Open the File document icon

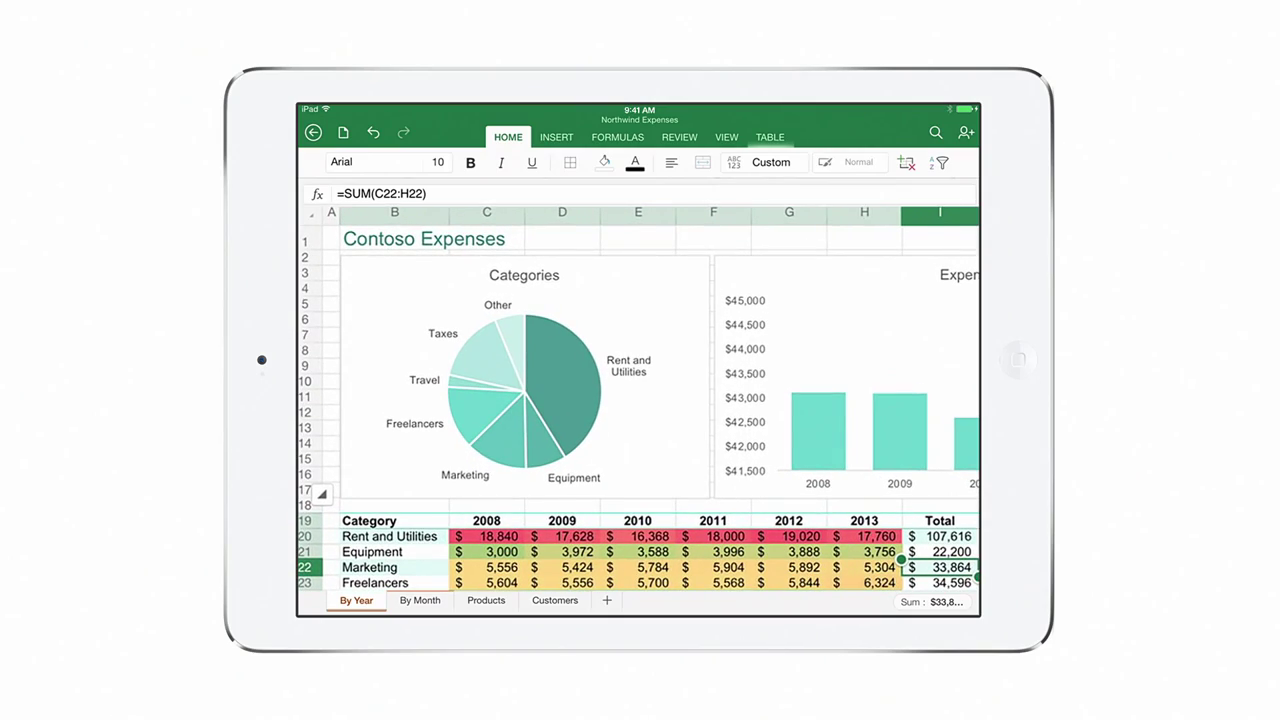[343, 132]
